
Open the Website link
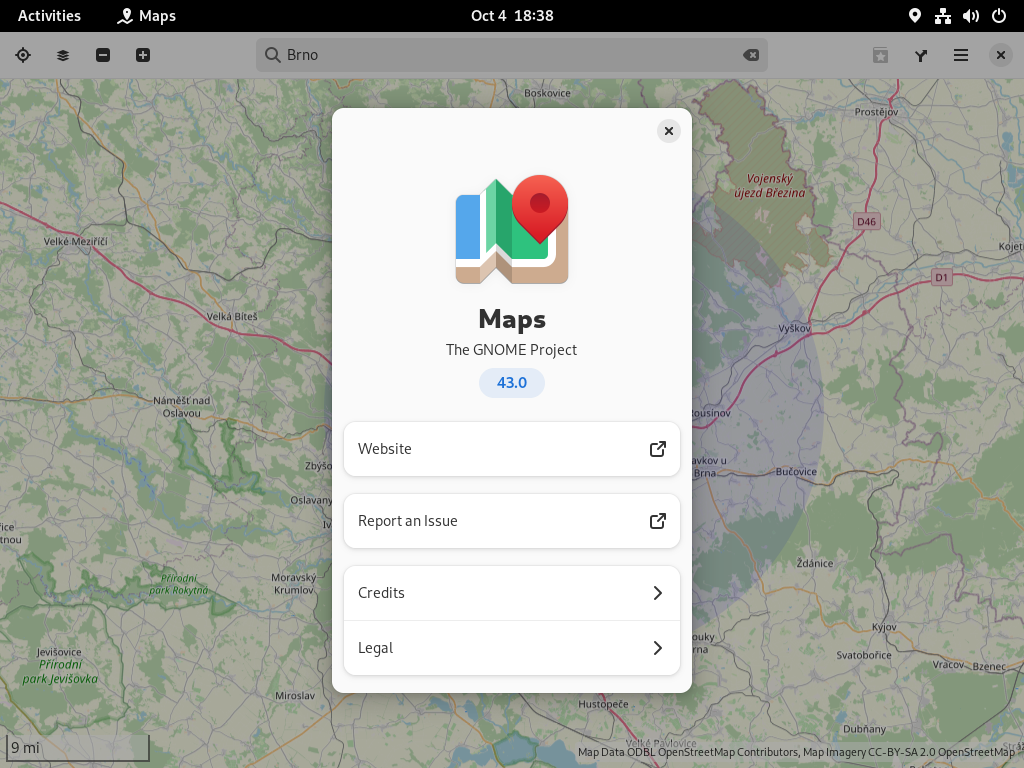(512, 449)
